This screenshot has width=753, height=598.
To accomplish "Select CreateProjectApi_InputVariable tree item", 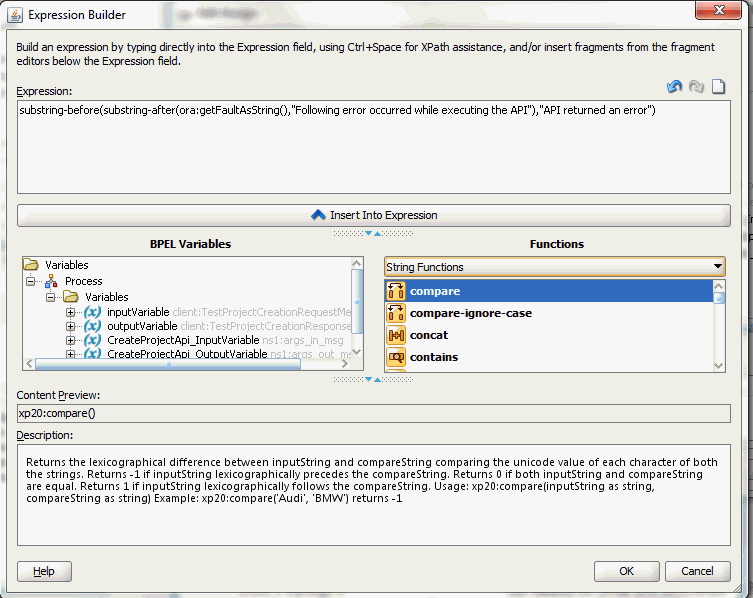I will [x=183, y=340].
